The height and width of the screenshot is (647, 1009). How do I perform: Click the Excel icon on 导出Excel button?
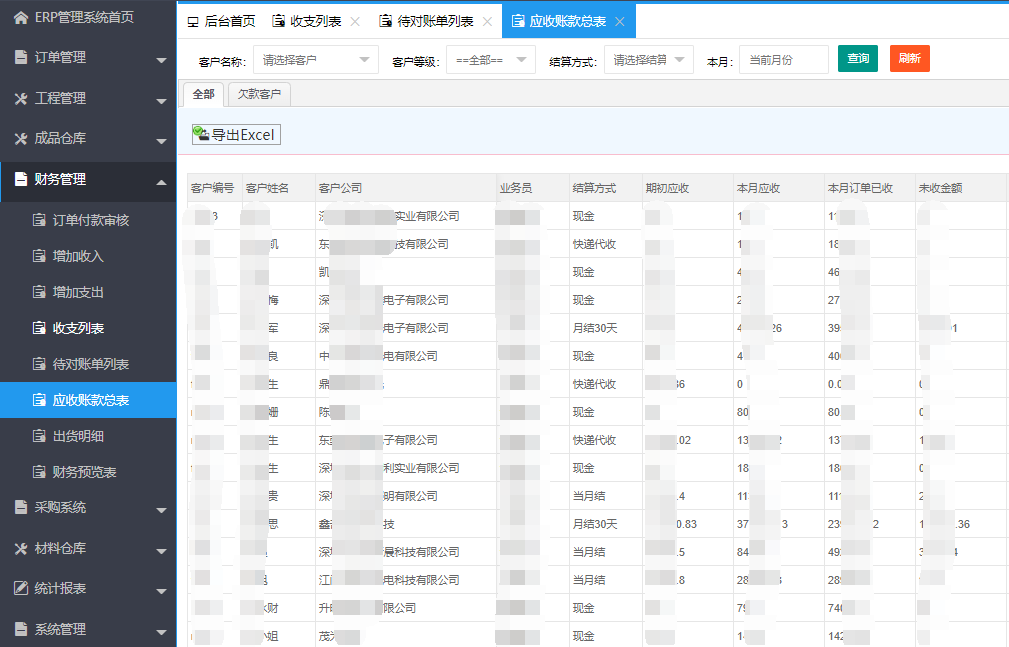201,133
